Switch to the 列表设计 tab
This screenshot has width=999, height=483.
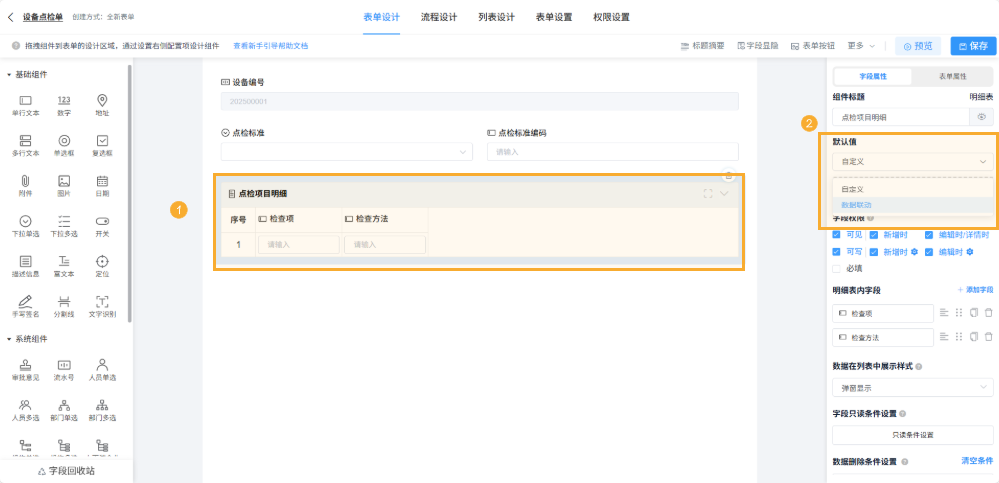[x=496, y=17]
